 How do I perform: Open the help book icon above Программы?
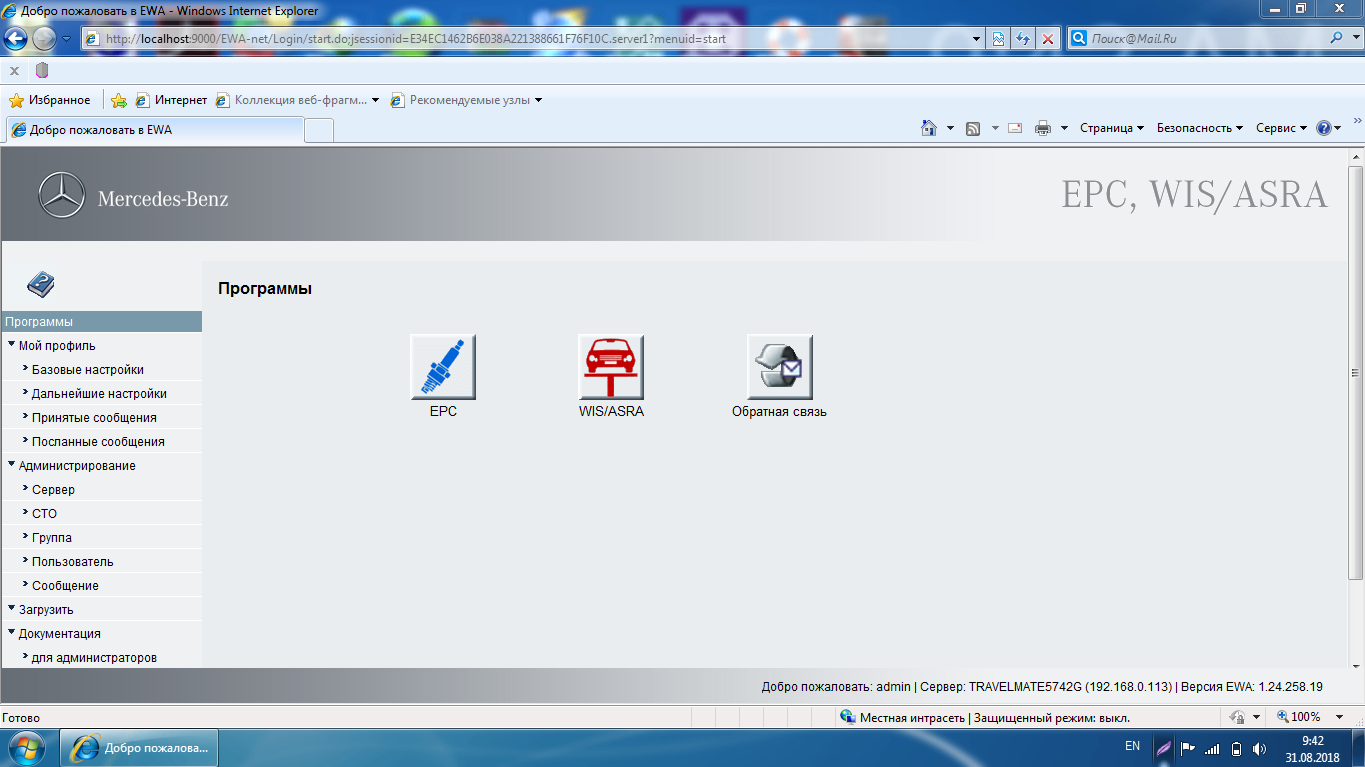(x=40, y=285)
